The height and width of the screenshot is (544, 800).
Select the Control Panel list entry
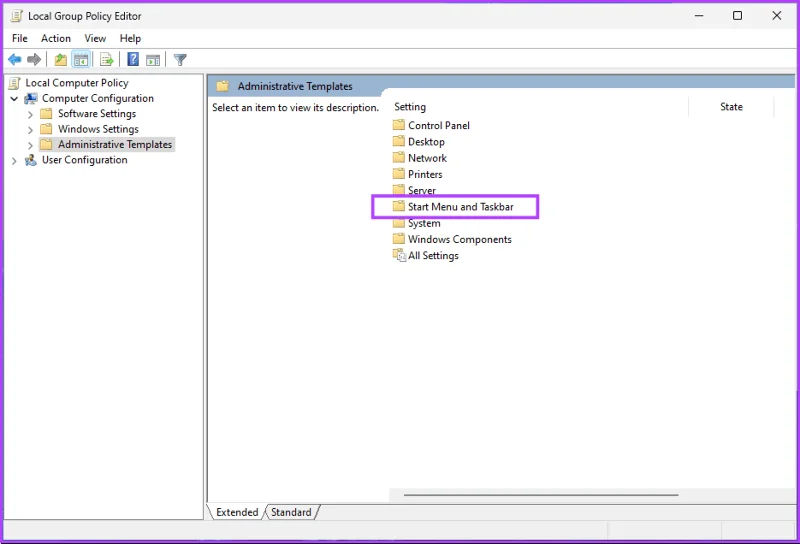coord(439,125)
